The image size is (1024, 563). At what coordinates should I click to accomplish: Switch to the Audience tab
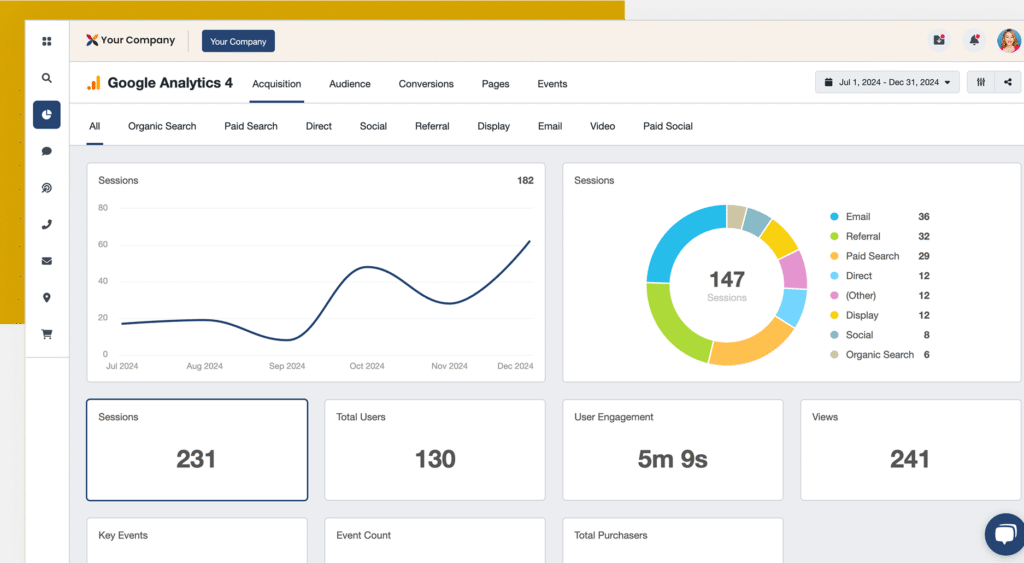tap(350, 84)
